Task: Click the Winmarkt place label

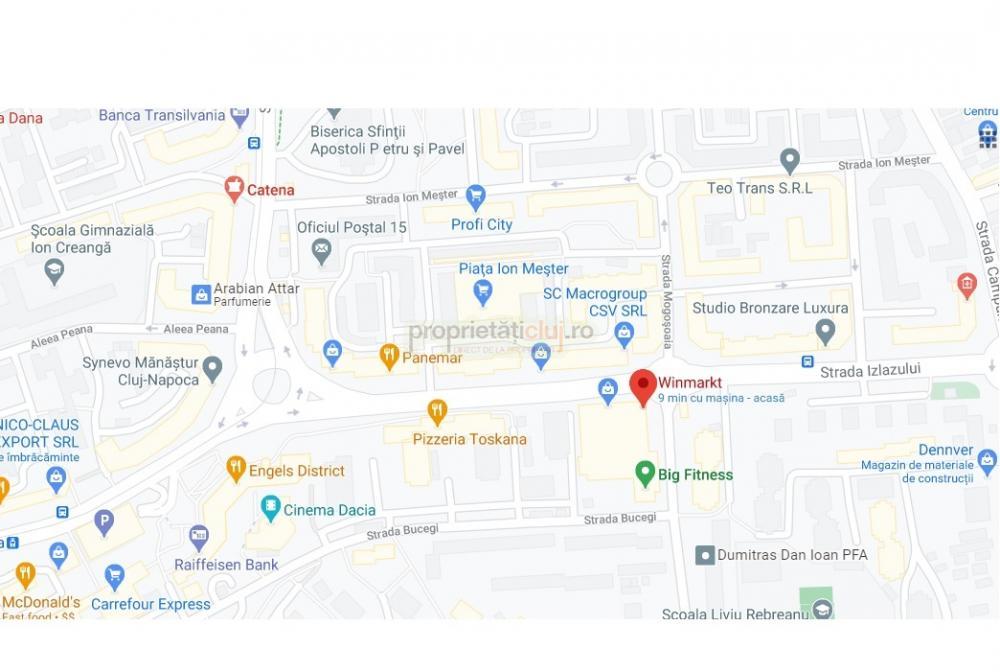Action: pyautogui.click(x=689, y=383)
